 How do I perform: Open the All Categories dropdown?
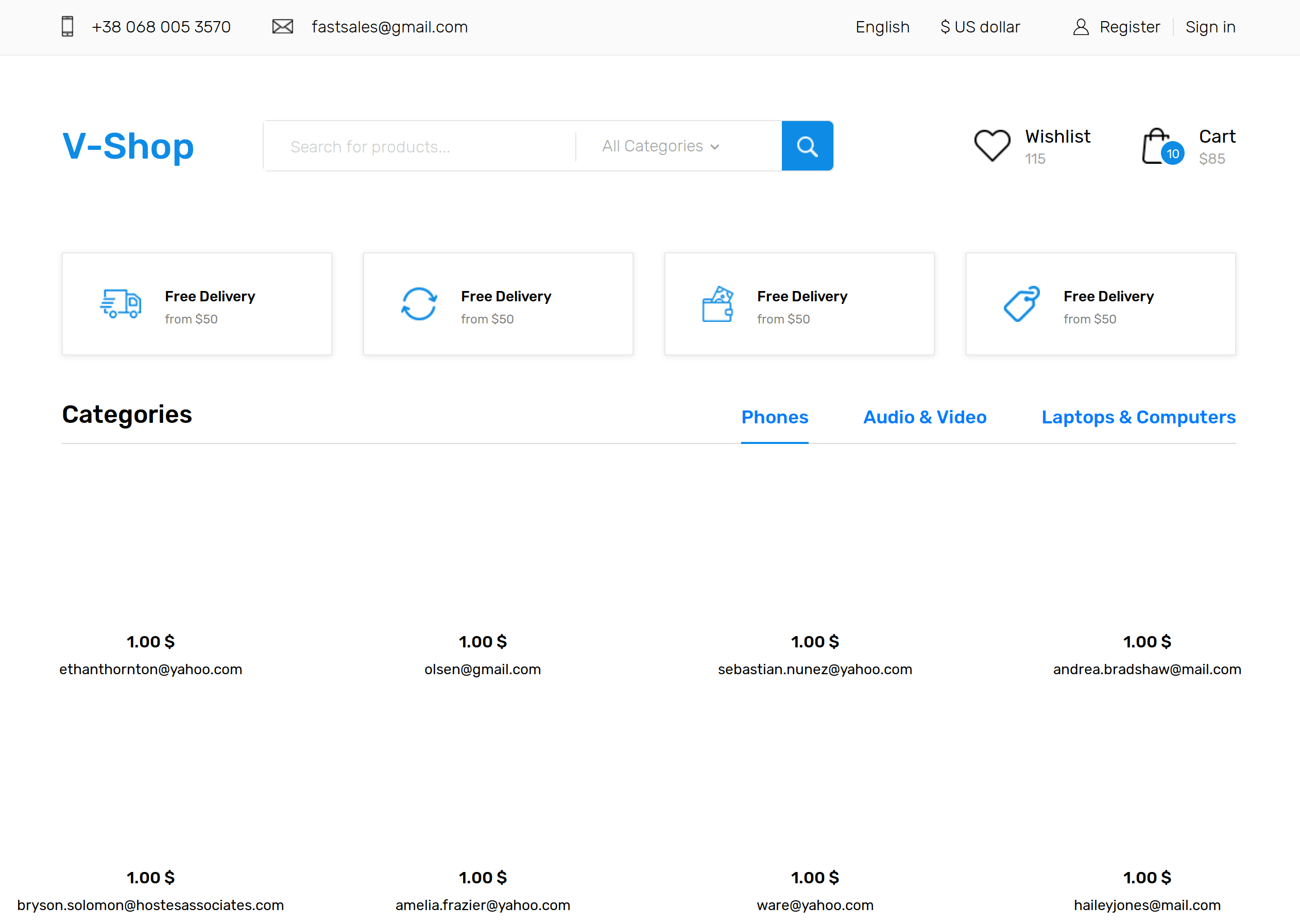660,146
